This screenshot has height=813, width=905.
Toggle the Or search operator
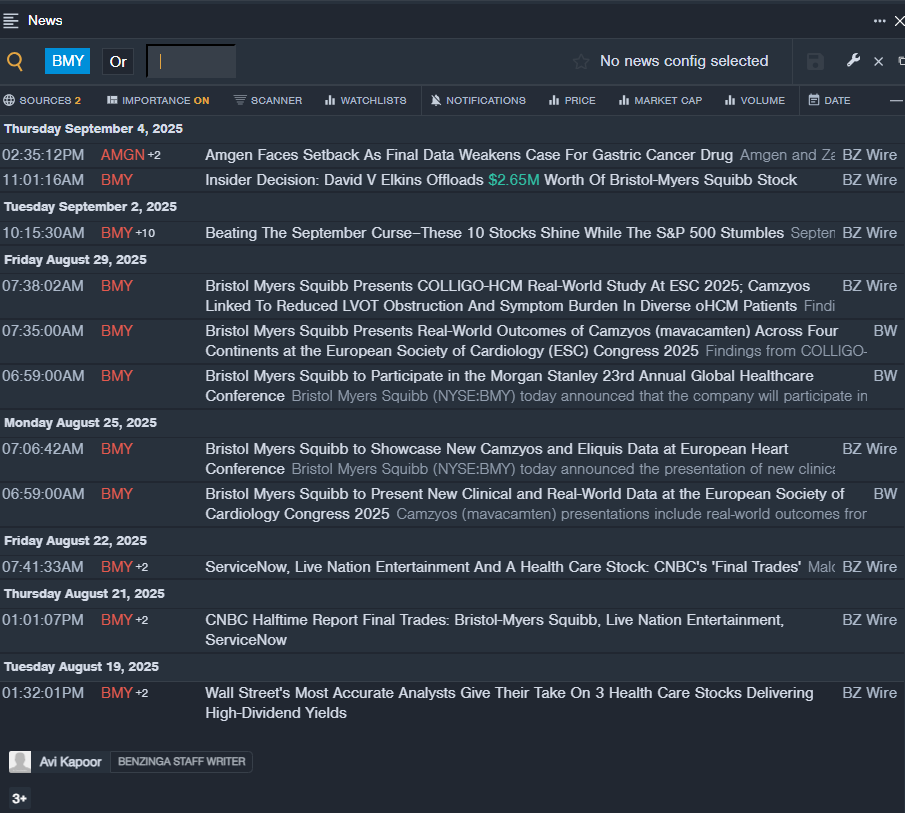tap(118, 62)
